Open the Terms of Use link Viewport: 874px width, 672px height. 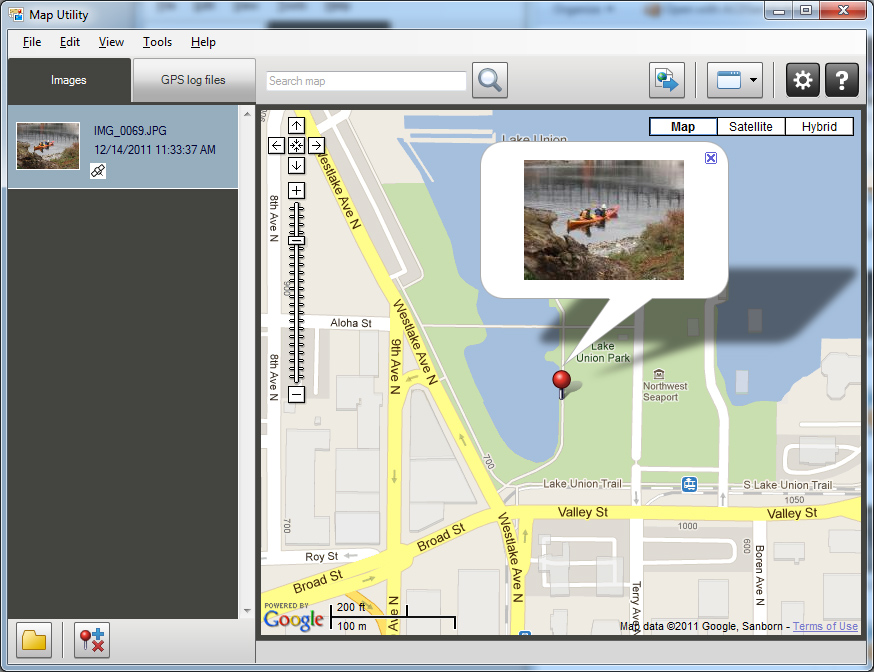[825, 626]
